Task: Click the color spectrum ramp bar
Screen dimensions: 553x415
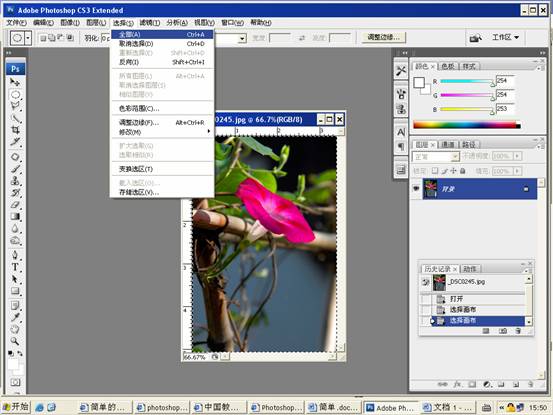Action: point(467,124)
